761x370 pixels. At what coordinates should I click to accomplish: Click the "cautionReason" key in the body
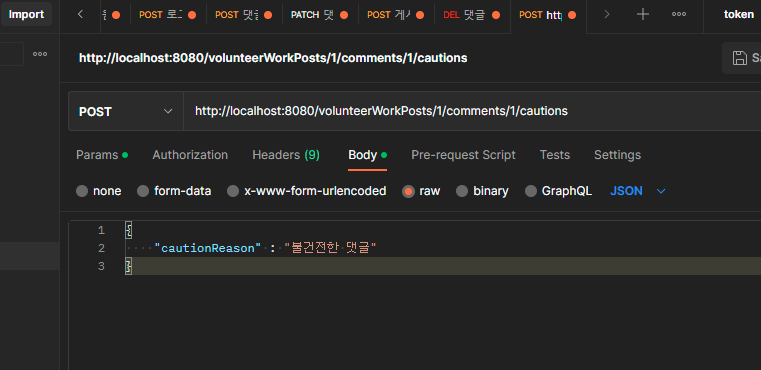coord(208,248)
